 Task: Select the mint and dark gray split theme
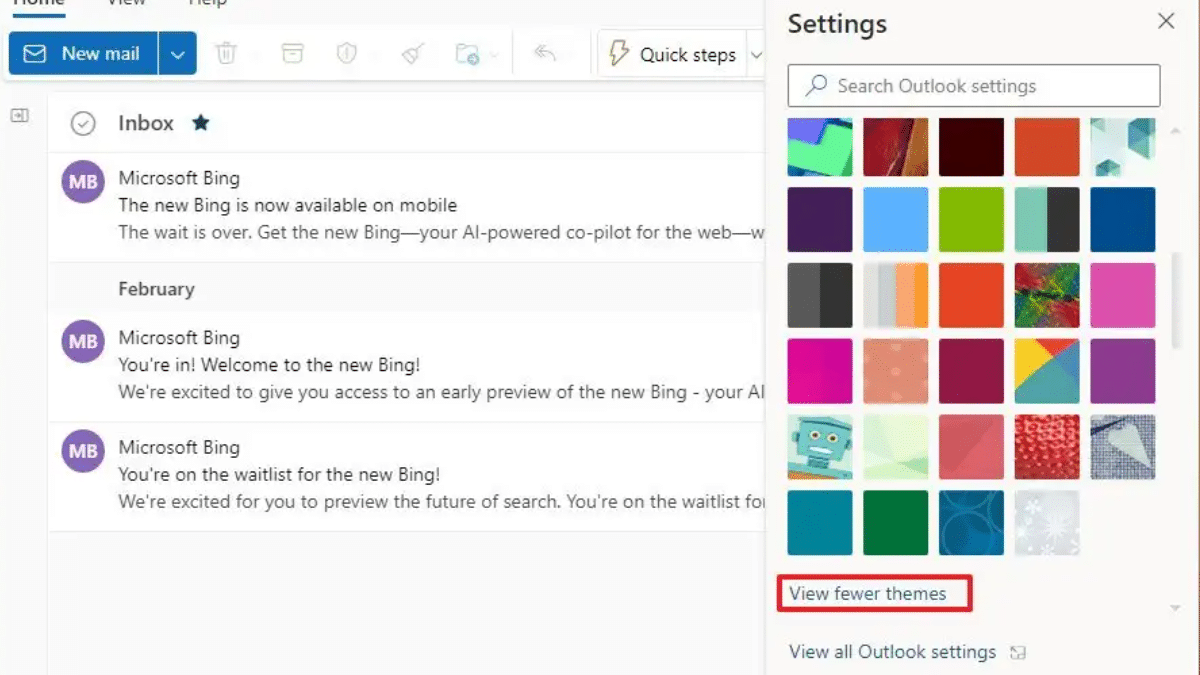[1047, 219]
